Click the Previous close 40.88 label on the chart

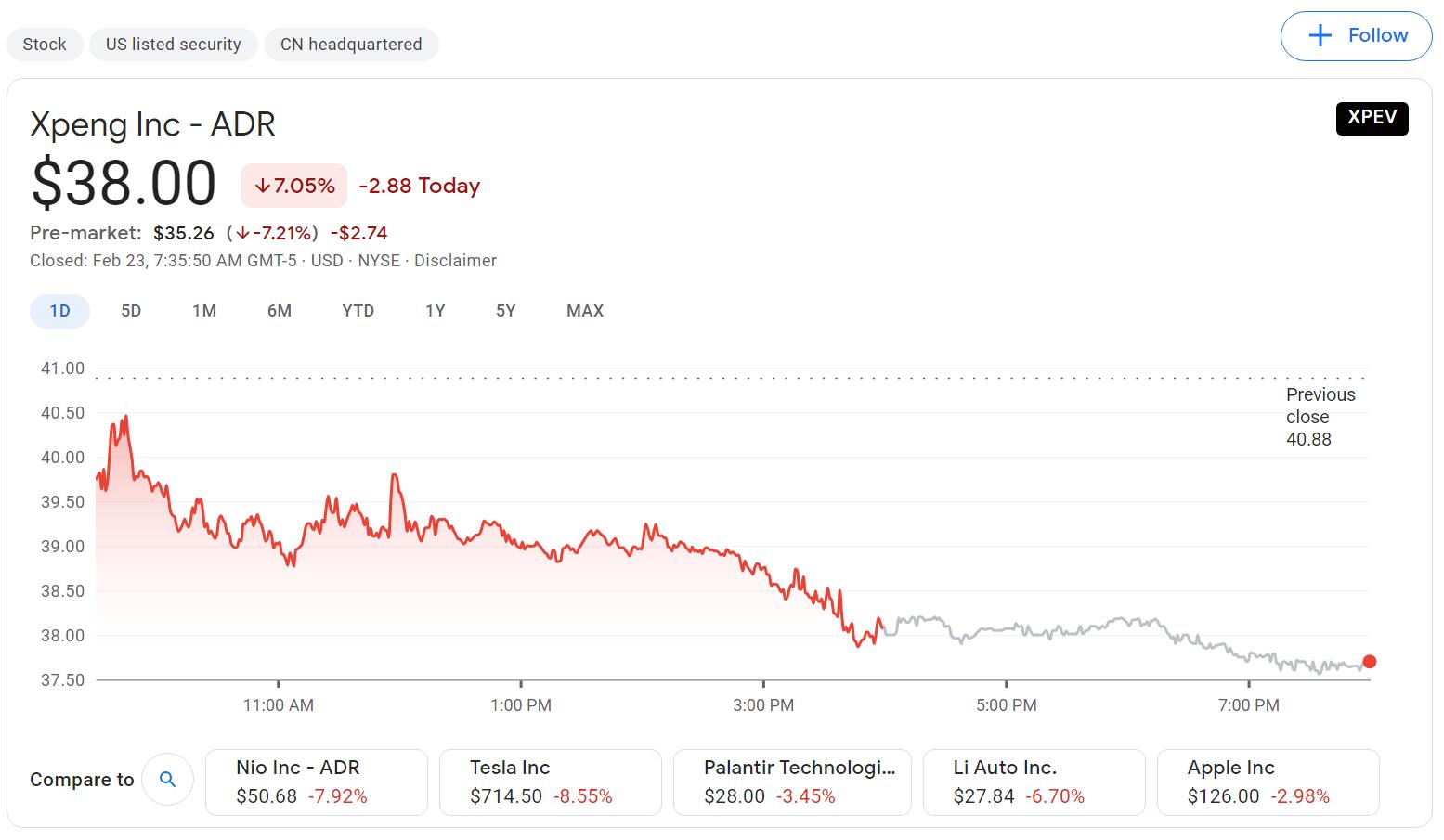[x=1320, y=417]
